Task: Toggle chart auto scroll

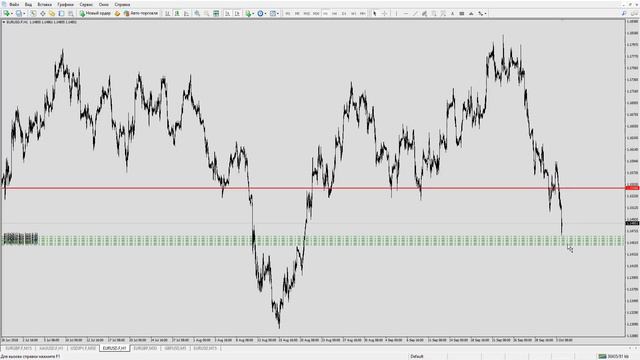Action: tap(227, 13)
